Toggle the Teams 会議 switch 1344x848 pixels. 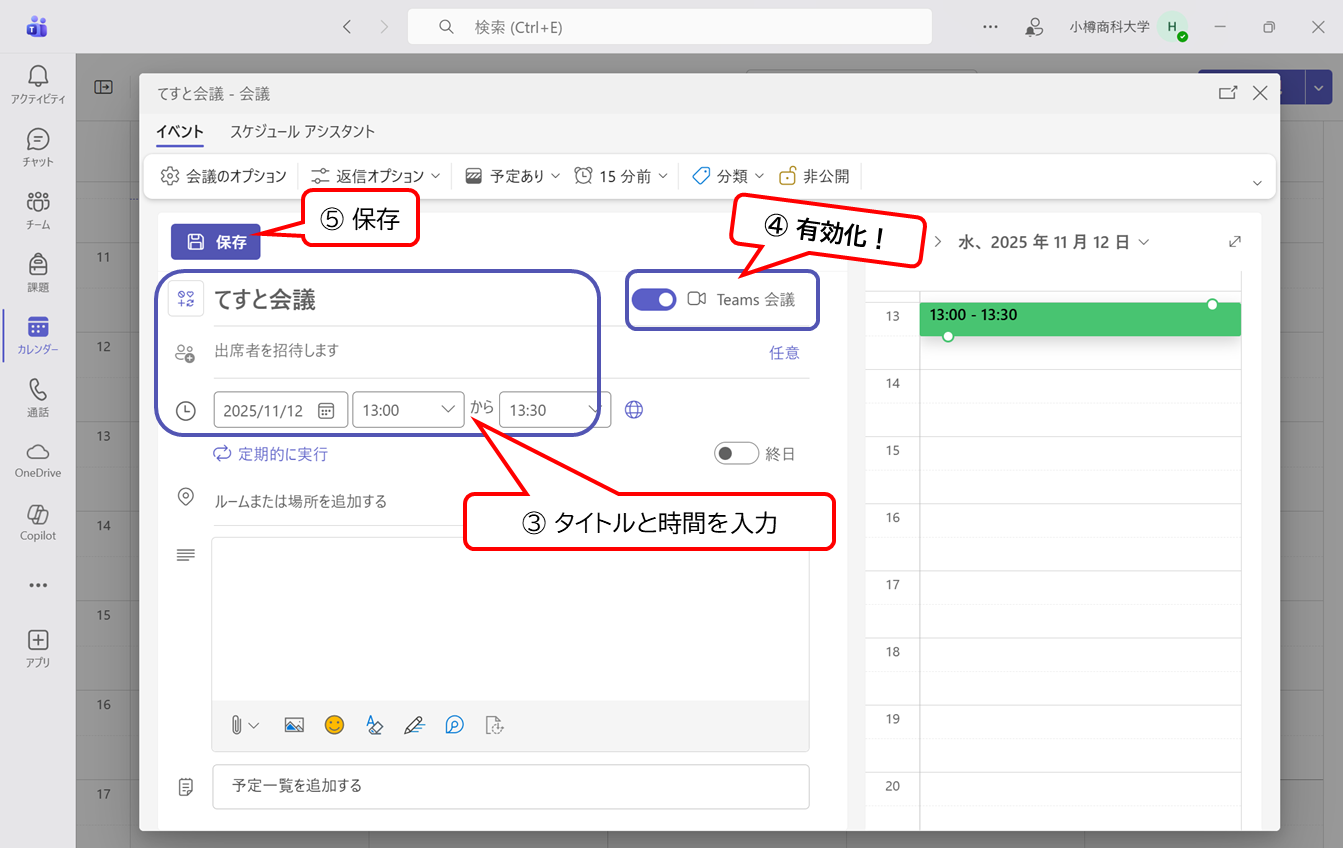[x=654, y=299]
